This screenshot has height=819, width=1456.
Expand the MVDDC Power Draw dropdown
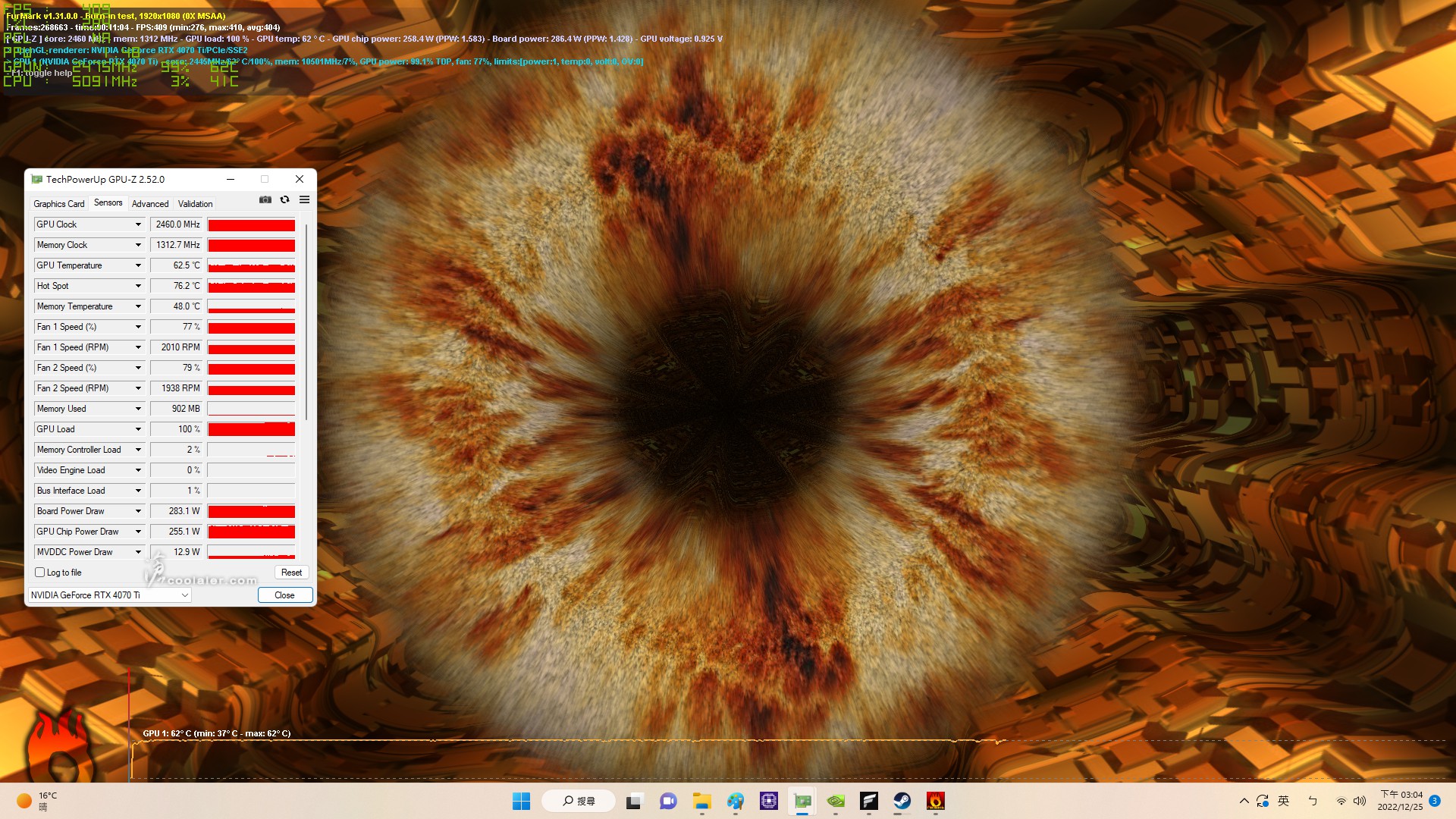point(138,552)
